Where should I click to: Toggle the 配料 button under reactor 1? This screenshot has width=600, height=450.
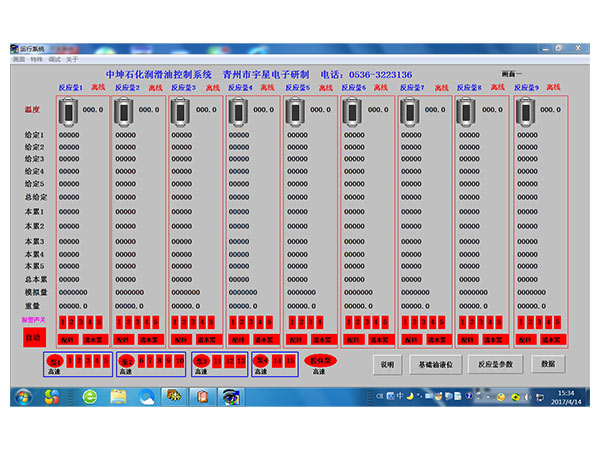coord(67,340)
